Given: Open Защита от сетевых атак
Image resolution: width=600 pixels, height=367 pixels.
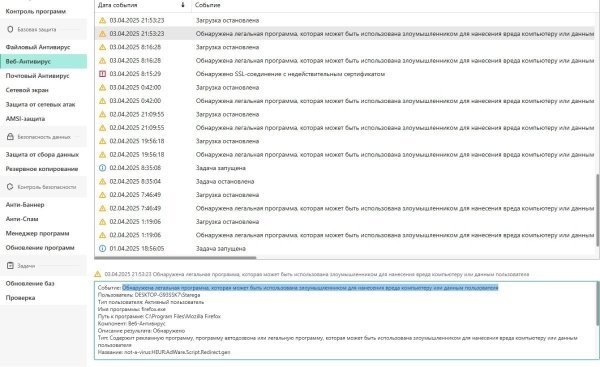Looking at the screenshot, I should pyautogui.click(x=40, y=104).
